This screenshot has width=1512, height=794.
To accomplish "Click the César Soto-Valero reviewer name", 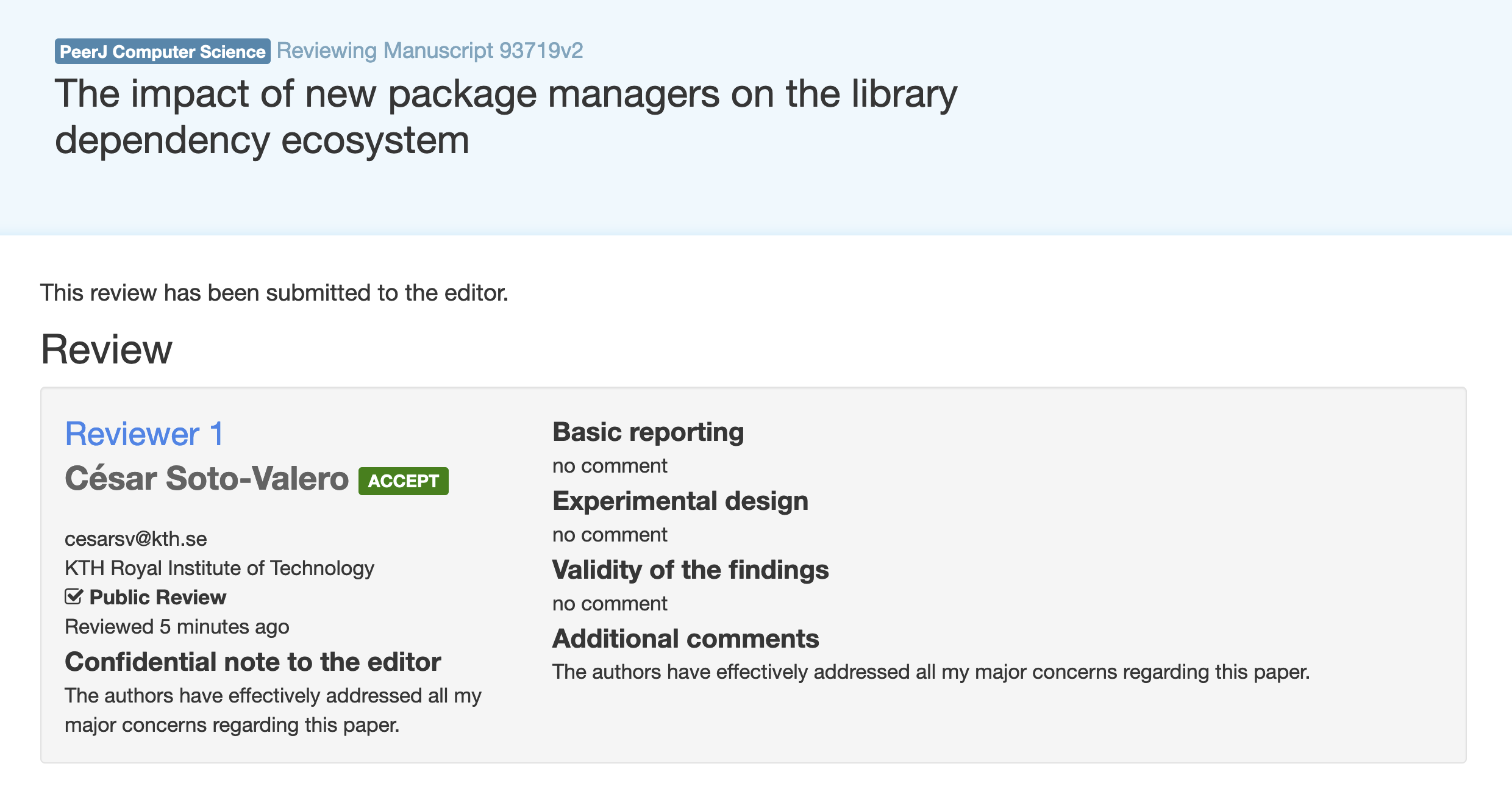I will (x=207, y=478).
